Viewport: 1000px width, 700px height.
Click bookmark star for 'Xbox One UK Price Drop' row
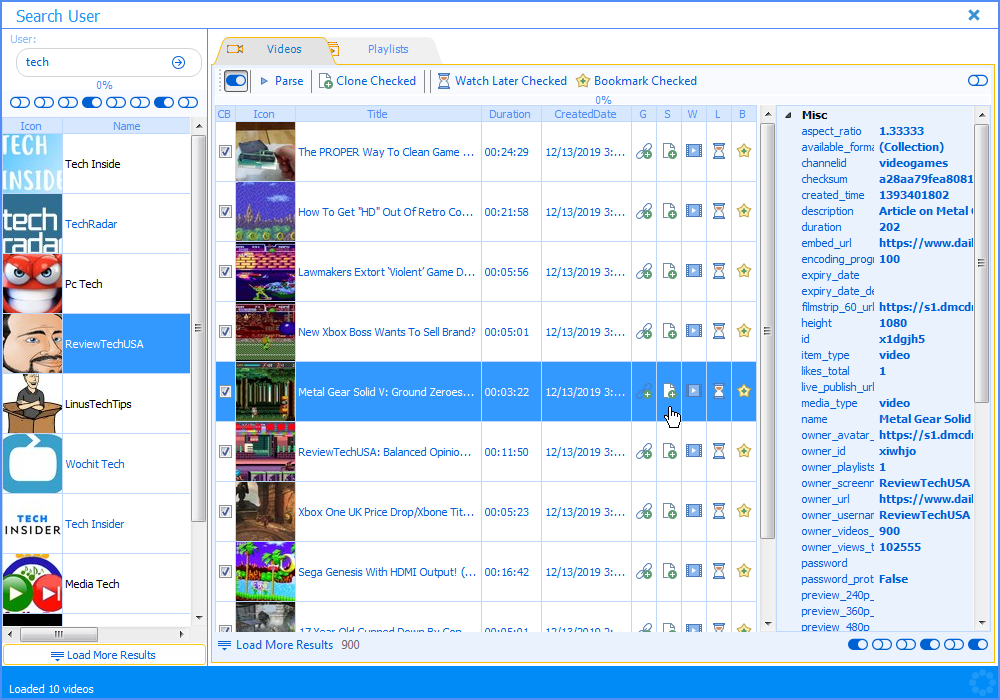point(744,511)
